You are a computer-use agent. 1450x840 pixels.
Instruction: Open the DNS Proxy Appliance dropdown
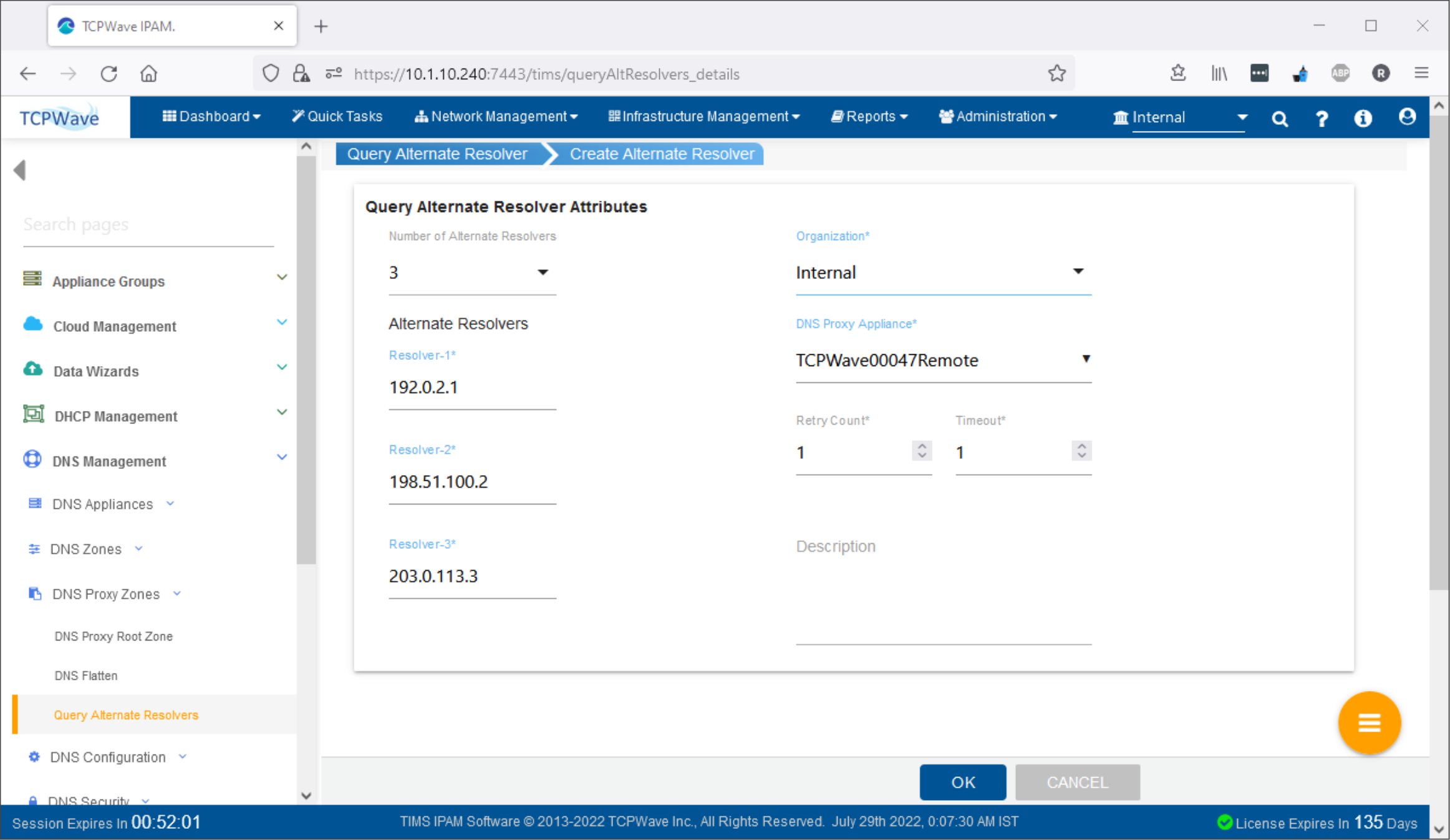943,360
